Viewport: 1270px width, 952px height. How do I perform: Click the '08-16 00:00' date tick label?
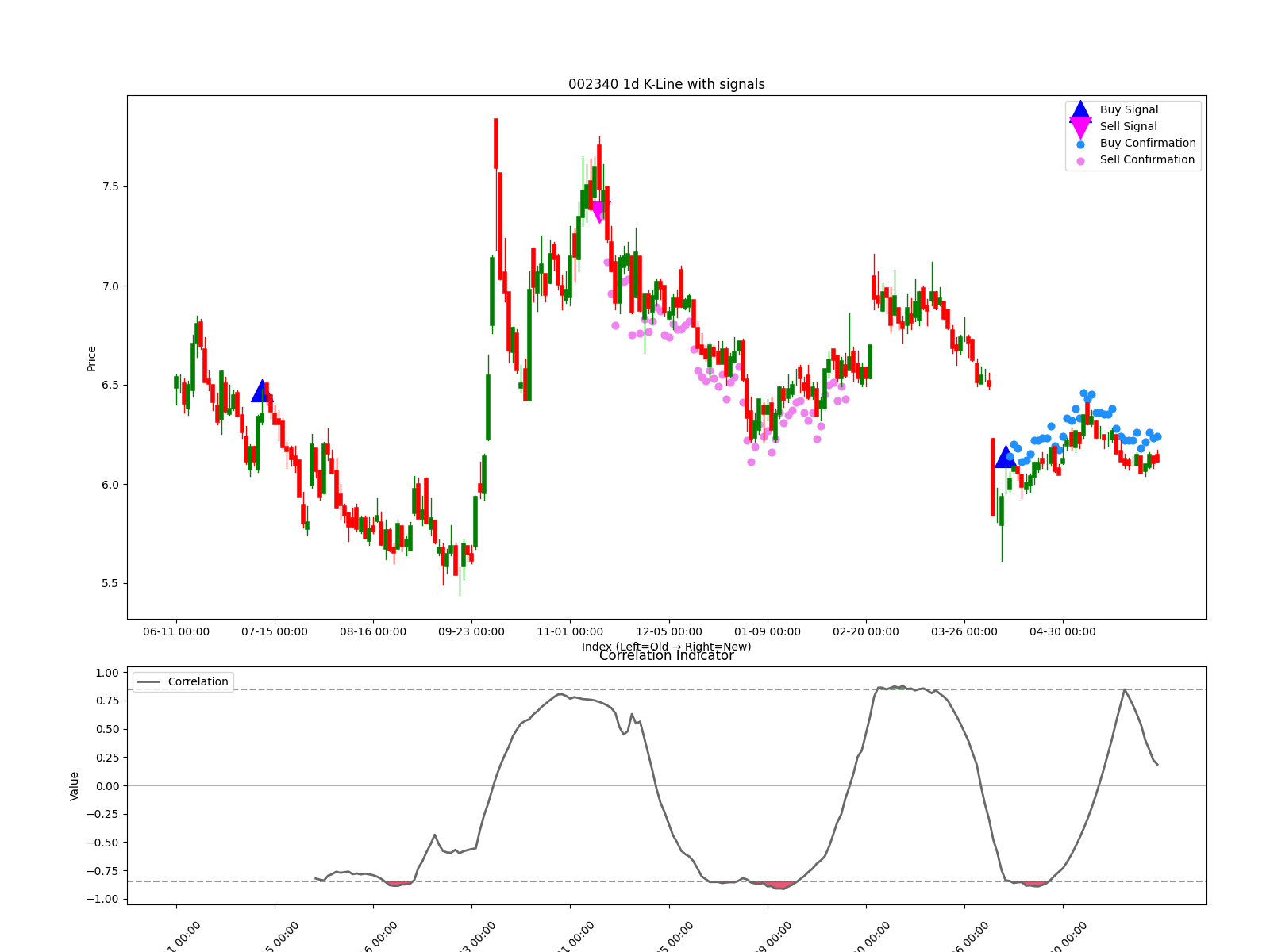click(x=373, y=631)
